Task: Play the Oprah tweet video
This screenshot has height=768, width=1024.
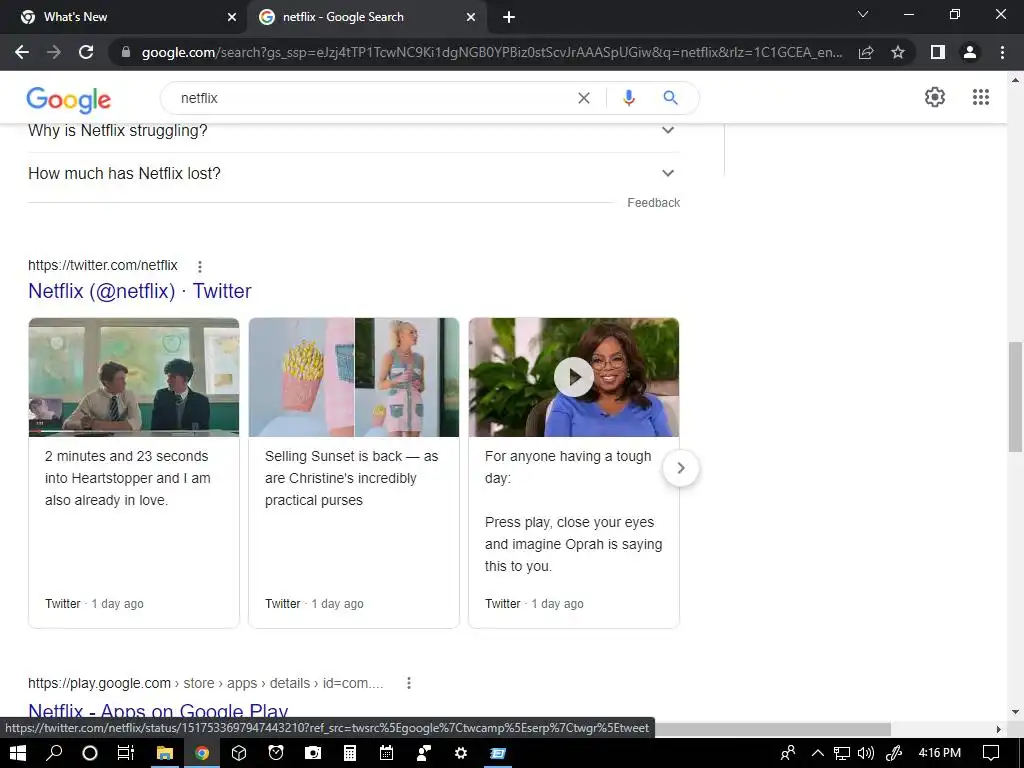Action: coord(574,377)
